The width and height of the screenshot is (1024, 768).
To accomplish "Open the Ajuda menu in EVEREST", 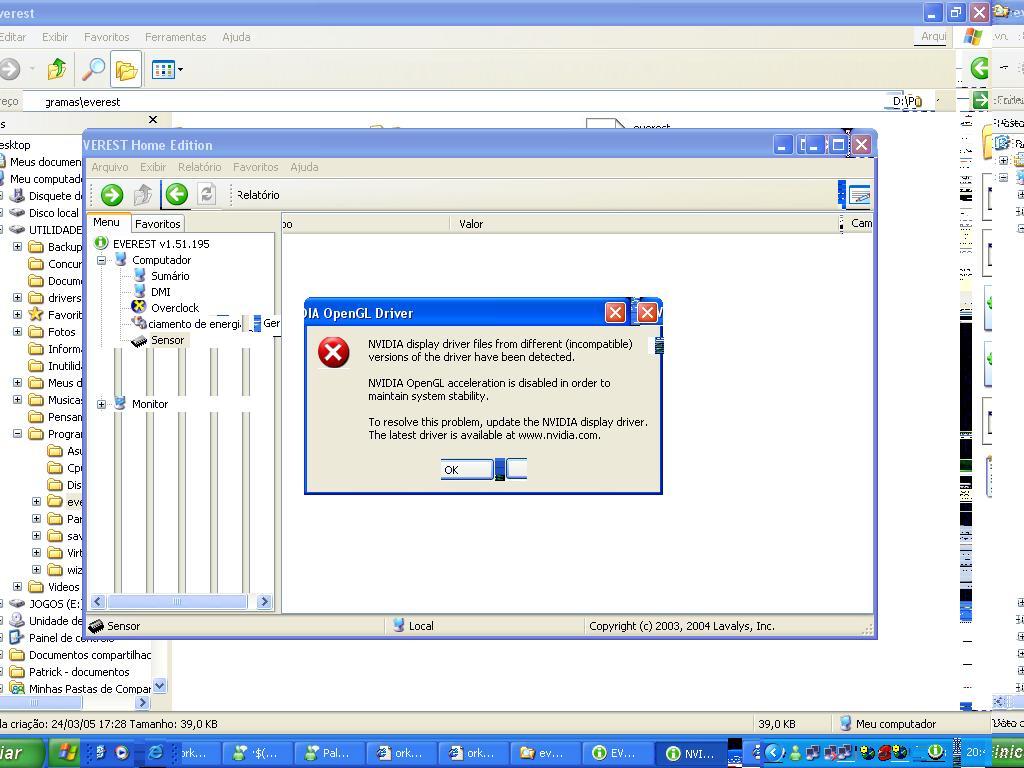I will 304,167.
